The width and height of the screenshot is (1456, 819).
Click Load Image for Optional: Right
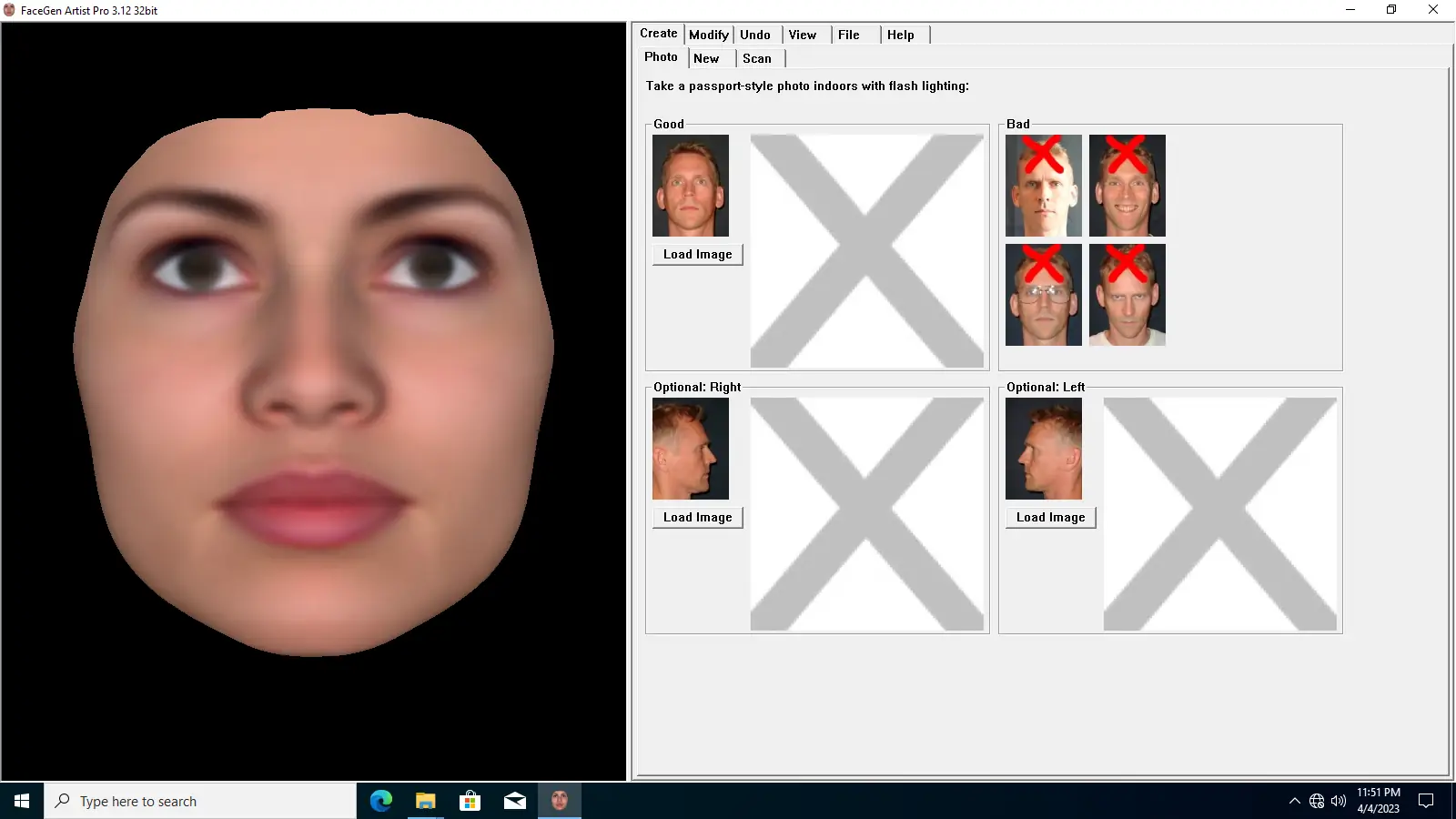pyautogui.click(x=698, y=518)
